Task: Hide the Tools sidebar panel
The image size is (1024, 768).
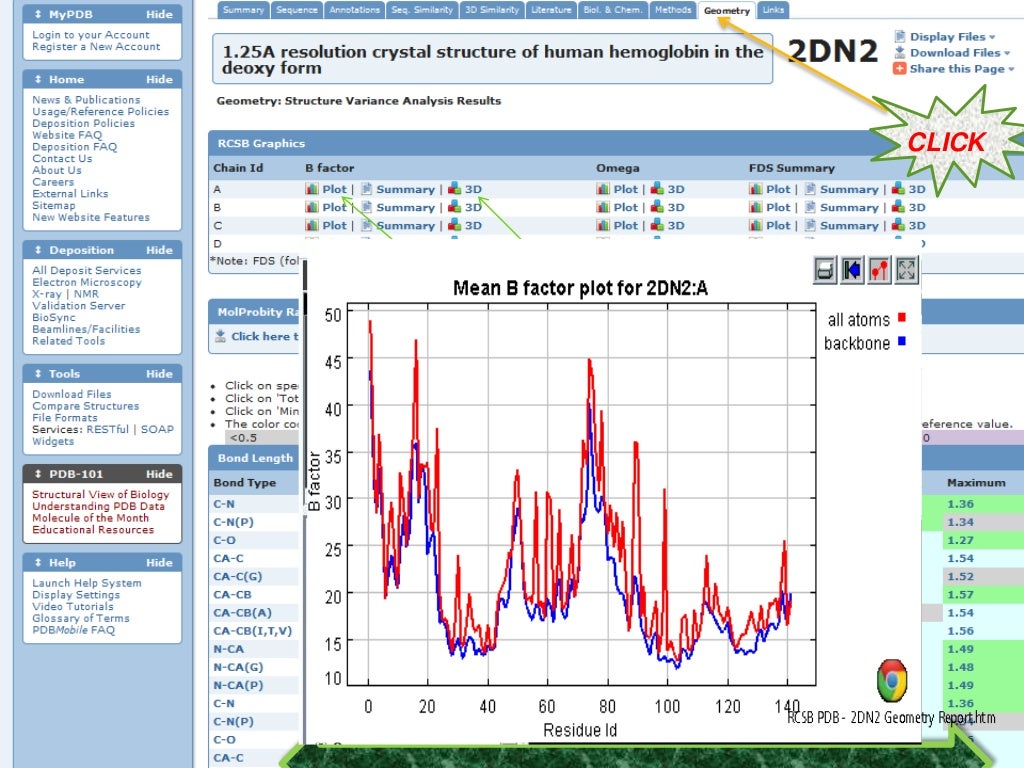Action: click(x=159, y=374)
